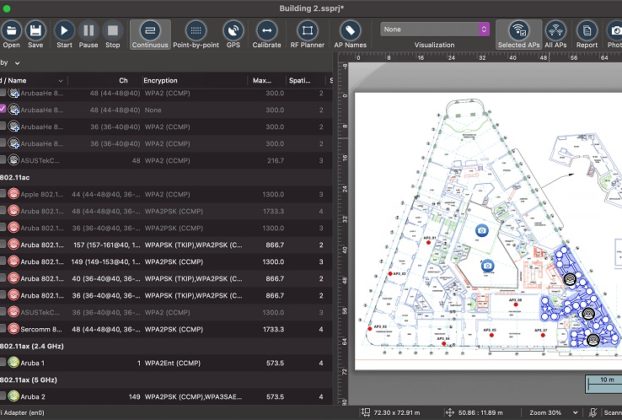Check the Aruba 1 access point

3,362
